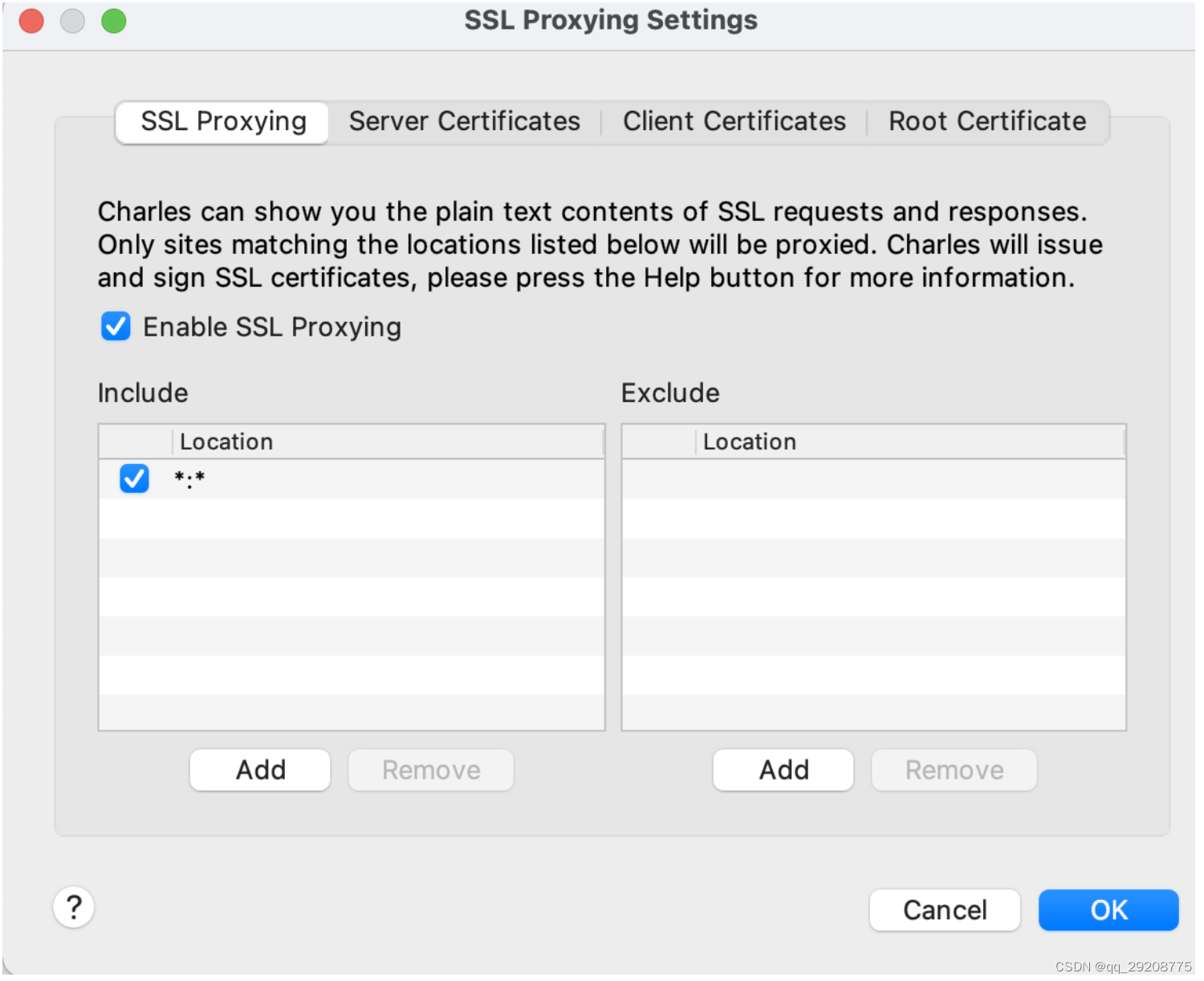Confirm settings with the OK button
Viewport: 1204px width, 981px height.
1108,910
